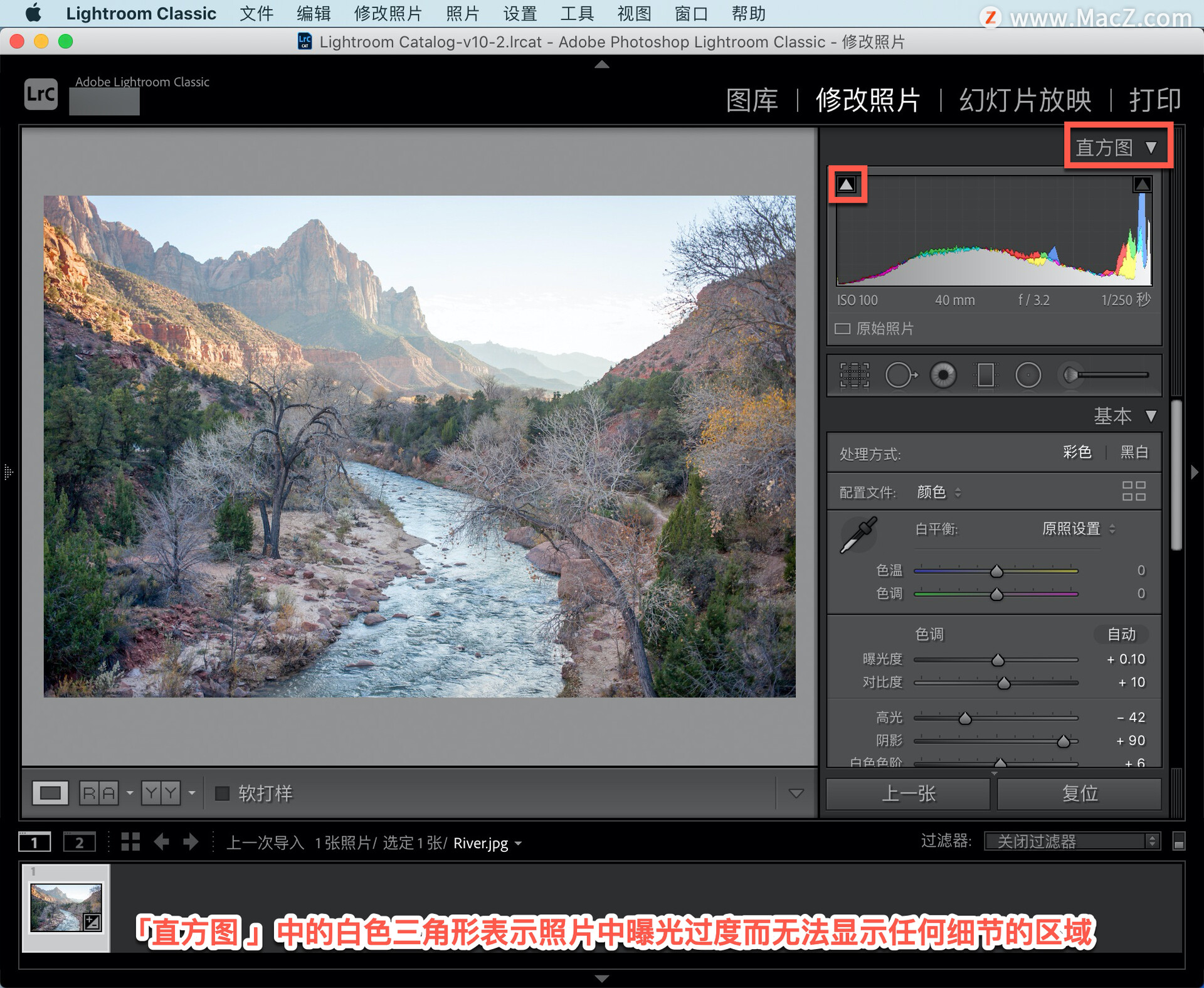This screenshot has width=1204, height=988.
Task: Open the 编辑 menu
Action: point(314,13)
